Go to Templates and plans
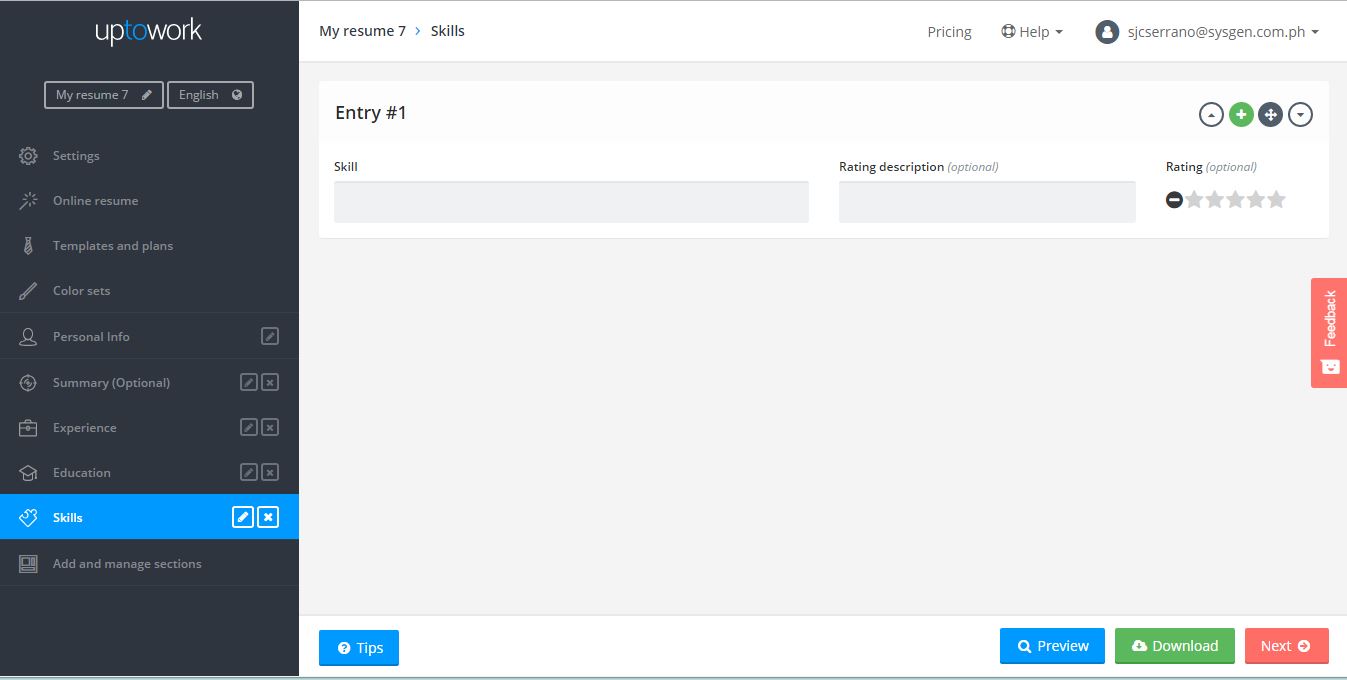1347x680 pixels. click(x=149, y=246)
